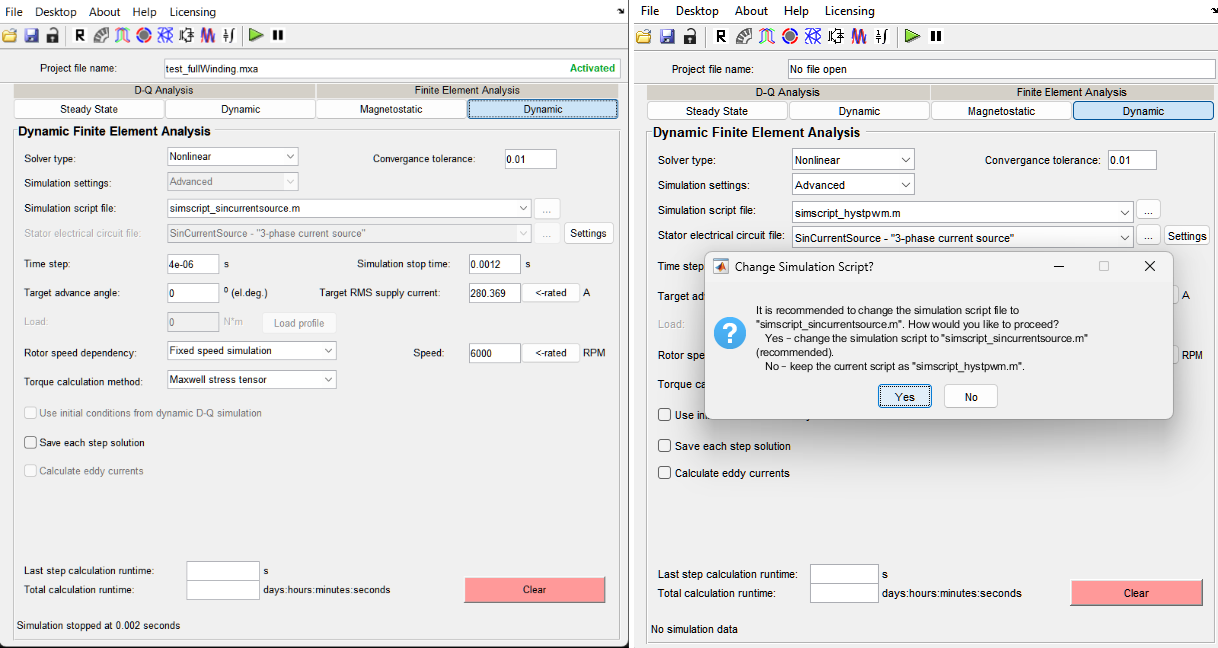Screen dimensions: 1218x648
Task: Click the waveform icon in right window toolbar
Action: tap(859, 36)
